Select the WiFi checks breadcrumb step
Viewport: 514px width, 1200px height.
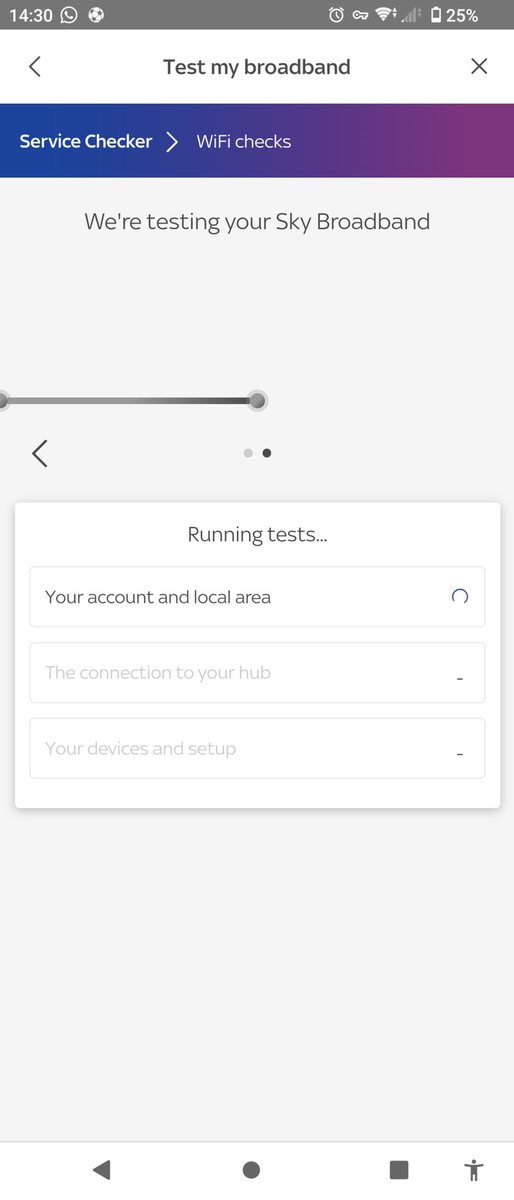(x=243, y=141)
